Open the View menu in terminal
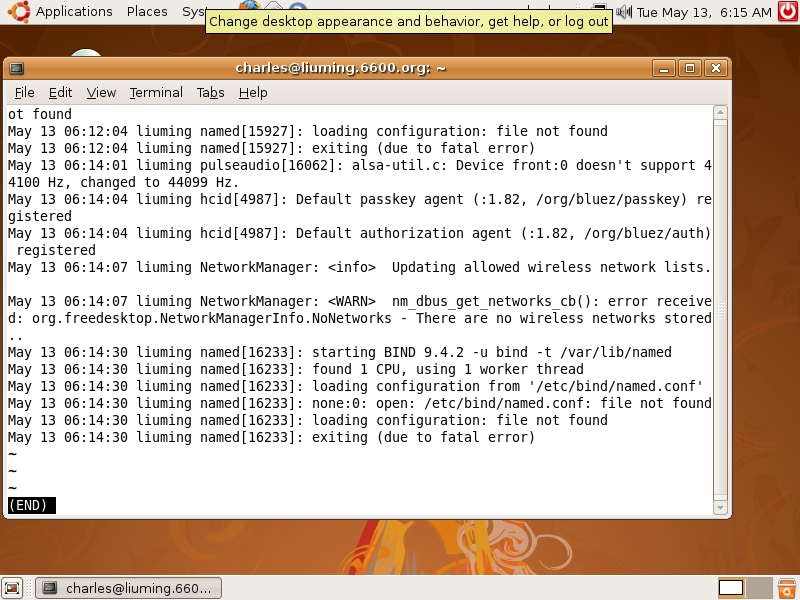Screen dimensions: 800x600 point(101,92)
